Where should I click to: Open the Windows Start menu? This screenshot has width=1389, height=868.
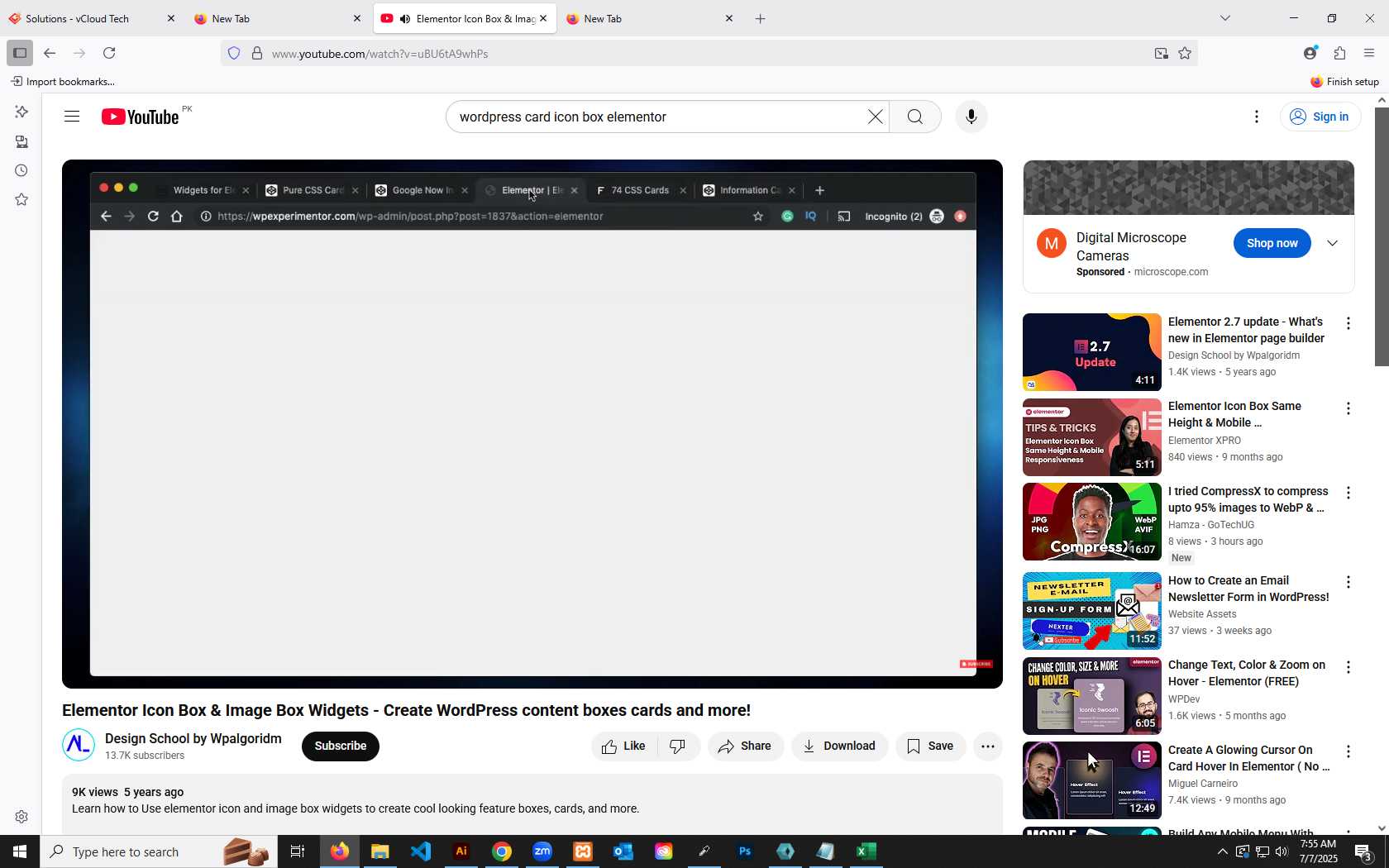(20, 851)
